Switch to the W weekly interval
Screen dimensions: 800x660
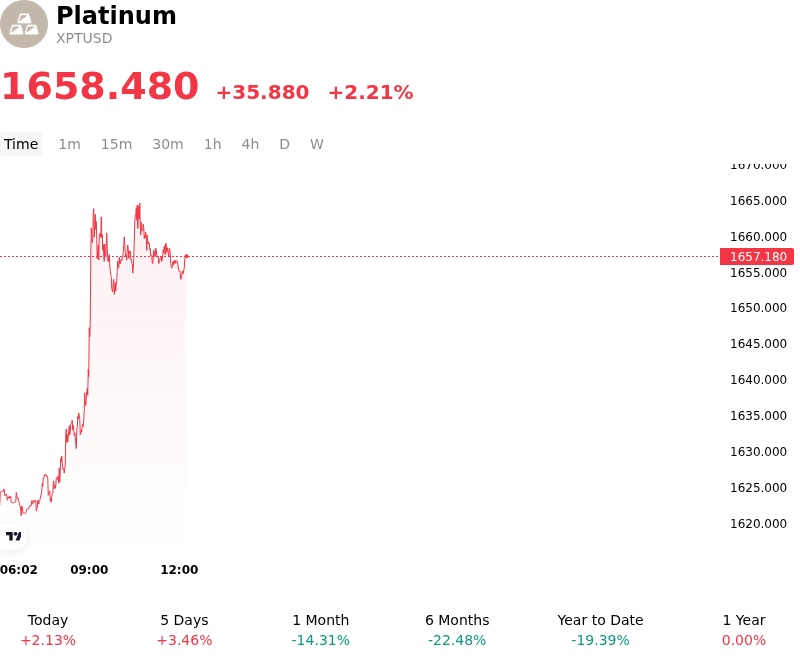[x=317, y=144]
